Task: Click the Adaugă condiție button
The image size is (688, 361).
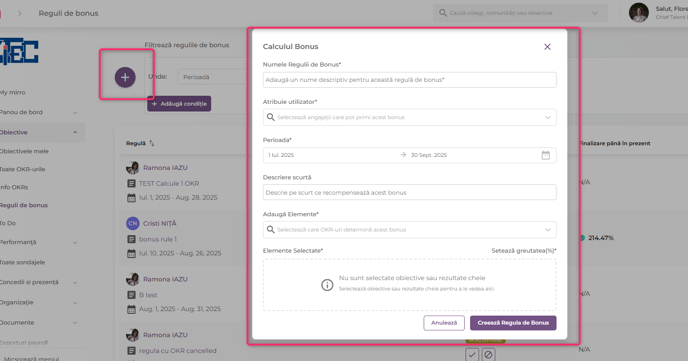Action: point(179,104)
